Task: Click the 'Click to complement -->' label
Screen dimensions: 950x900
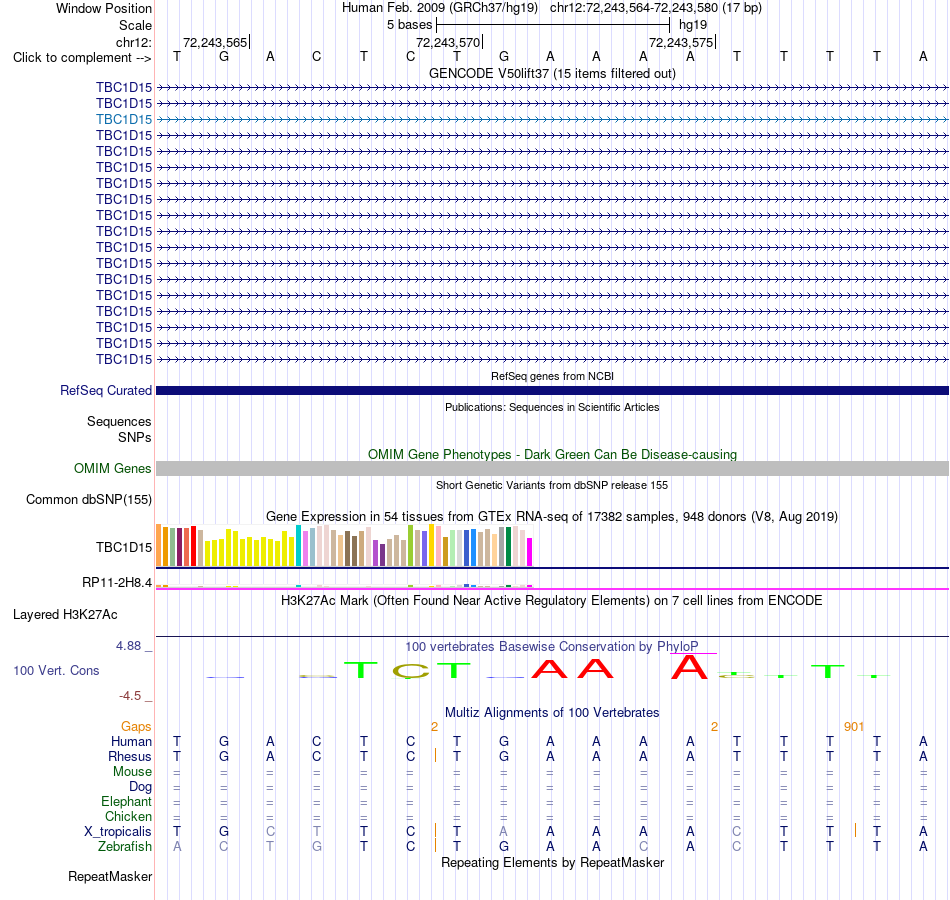Action: point(82,58)
